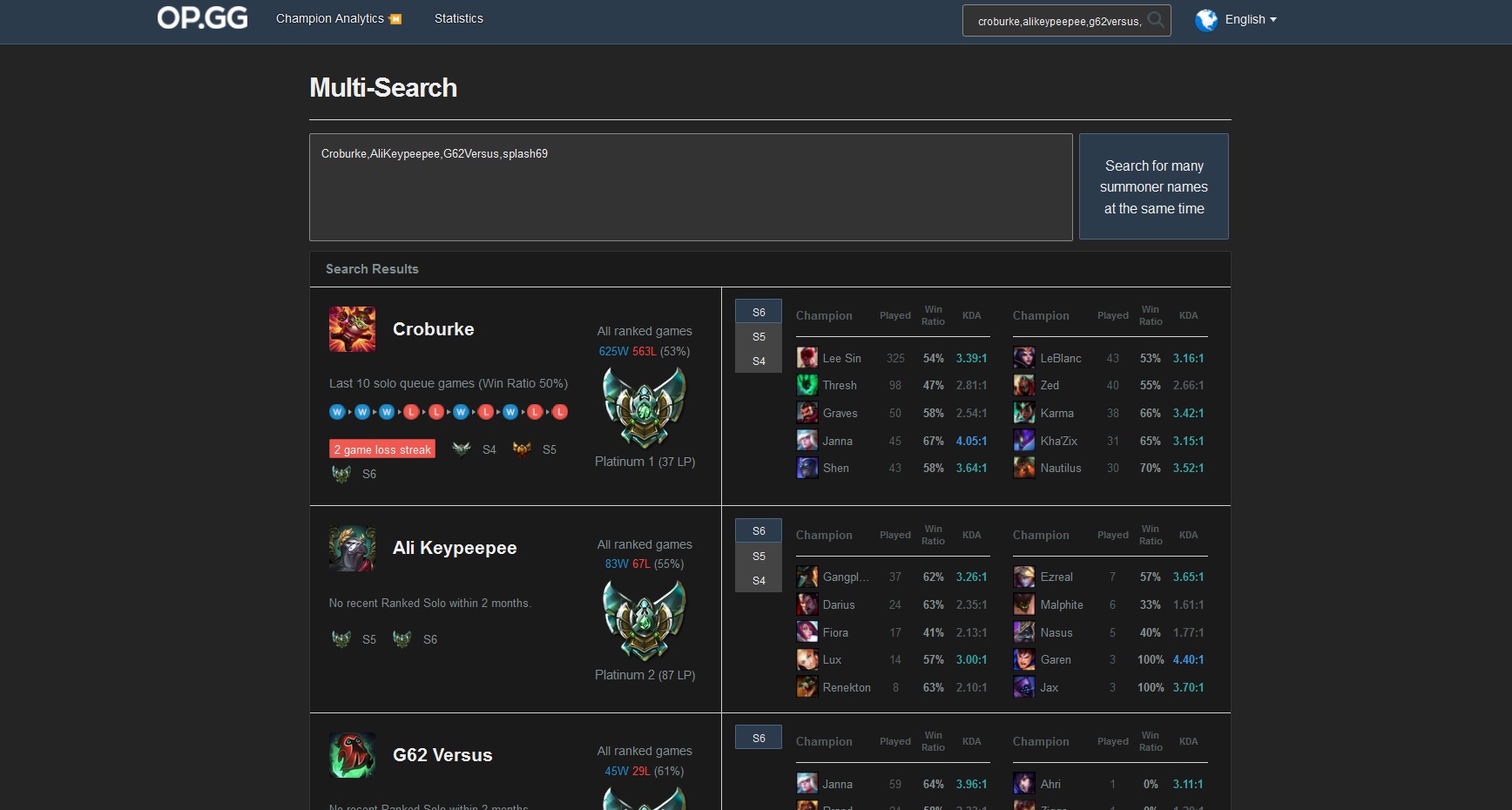1512x810 pixels.
Task: Click the Search for many summoner names button
Action: pos(1154,186)
